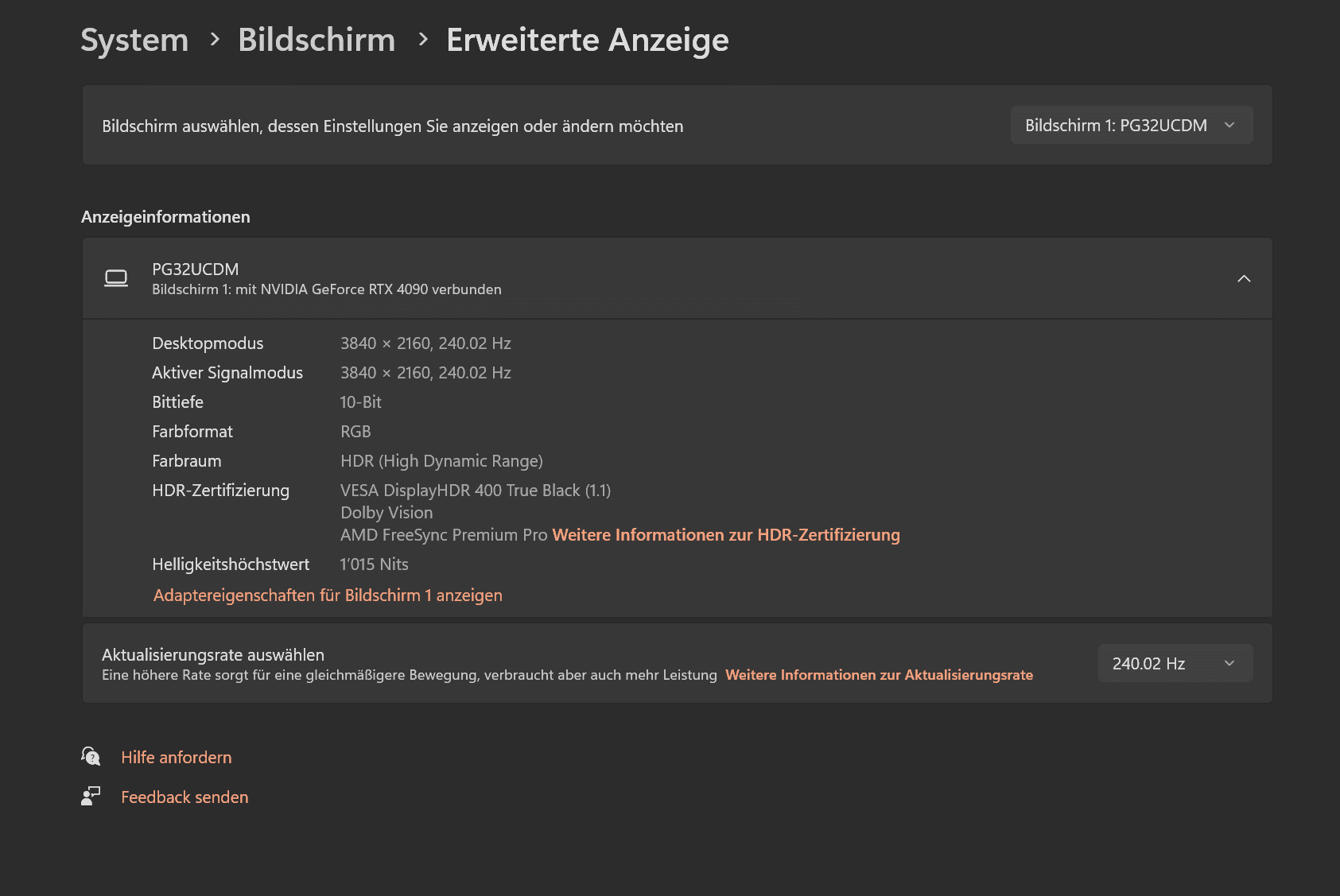Click the Feedback senden person icon
The height and width of the screenshot is (896, 1340).
click(91, 796)
